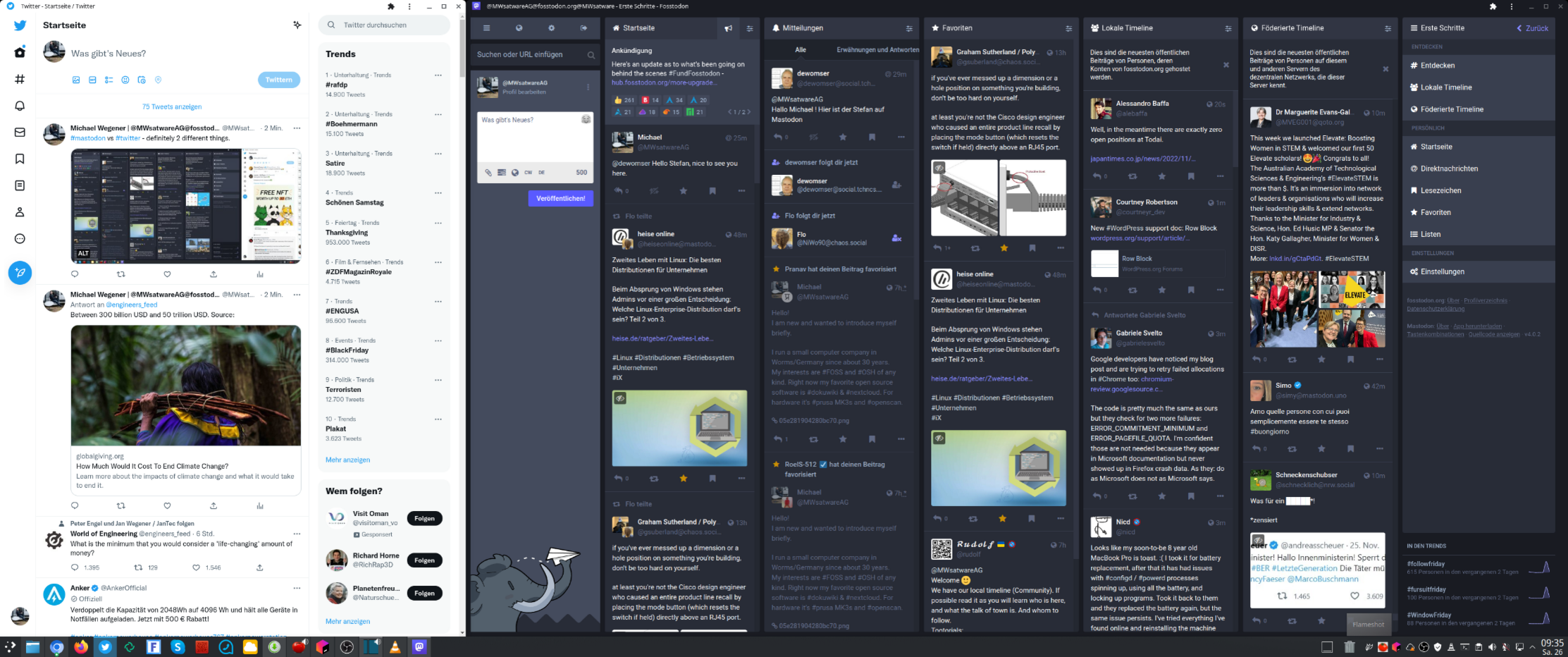
Task: Add poll icon in Mastodon composer
Action: point(501,172)
